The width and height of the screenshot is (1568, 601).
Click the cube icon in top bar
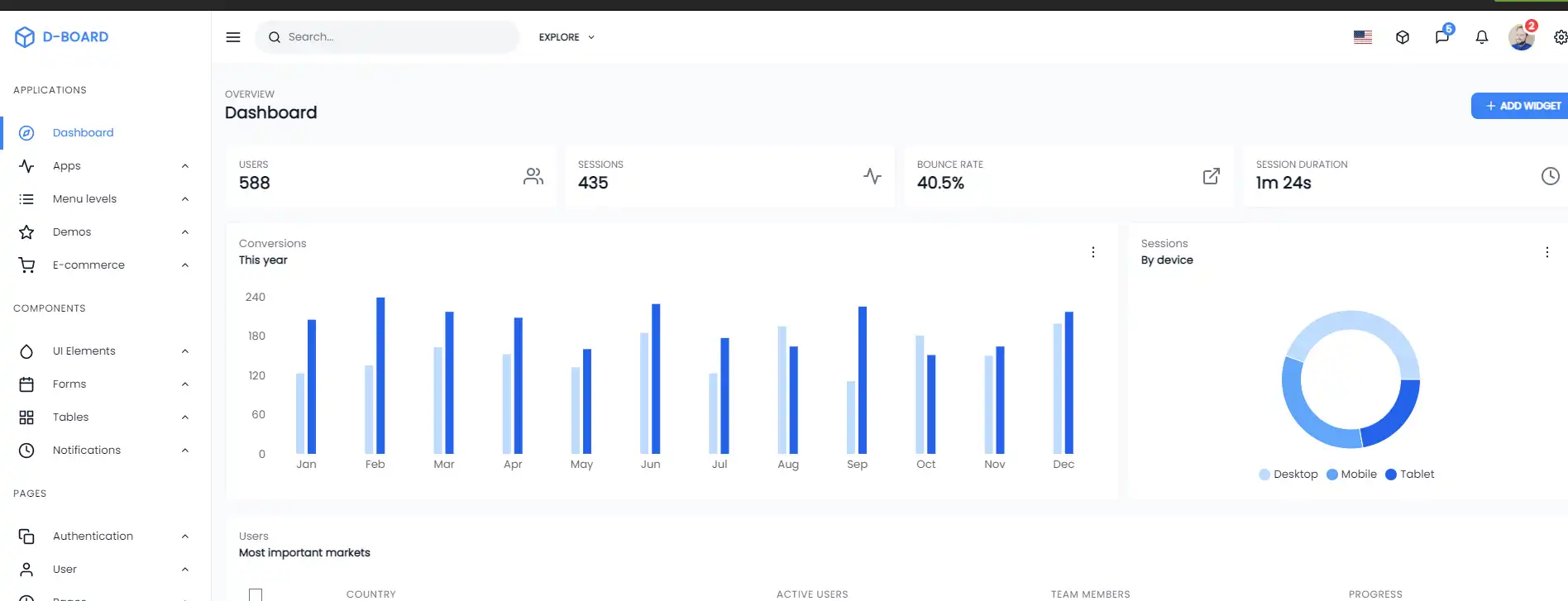1403,37
